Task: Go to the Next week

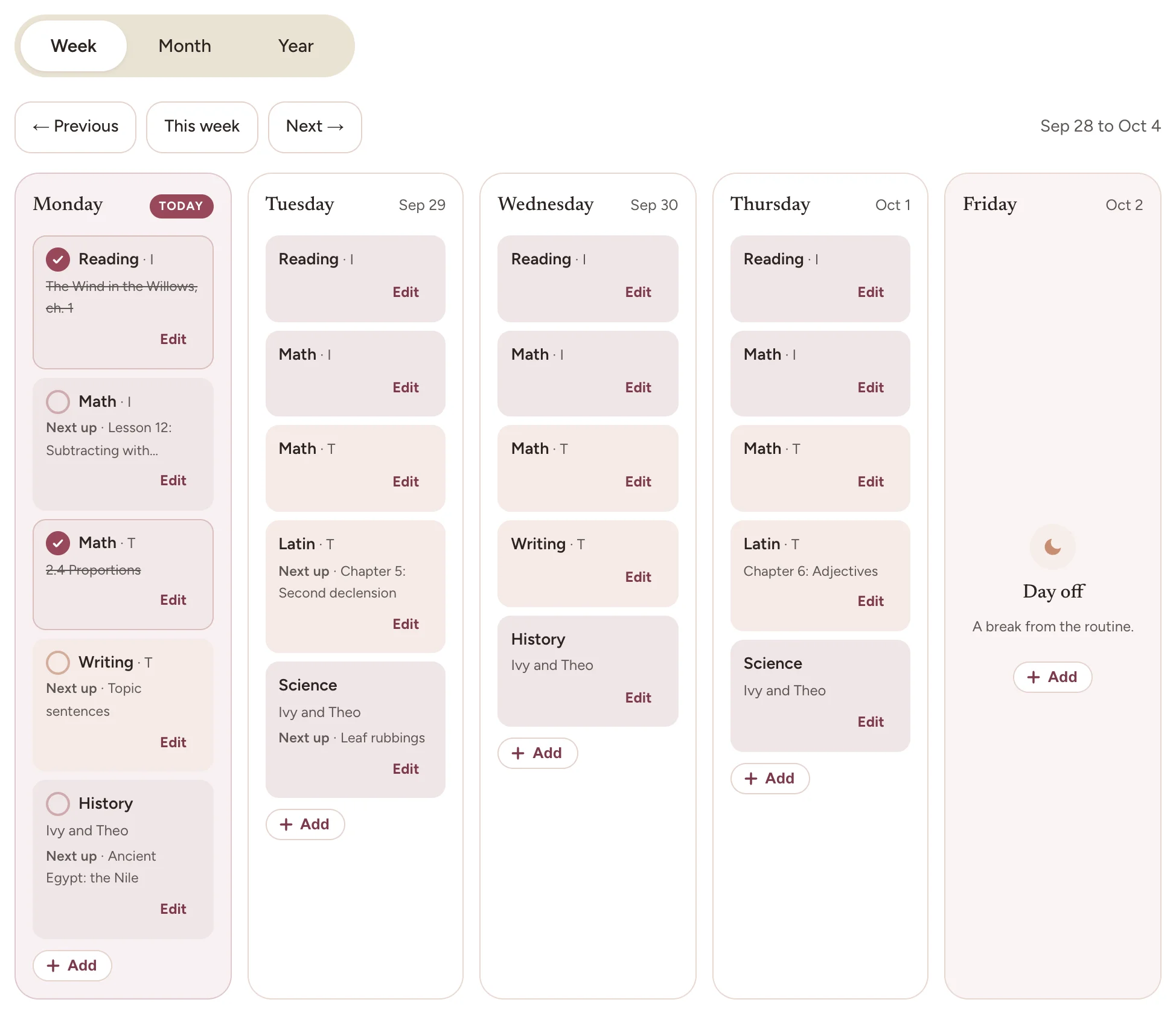Action: tap(315, 127)
